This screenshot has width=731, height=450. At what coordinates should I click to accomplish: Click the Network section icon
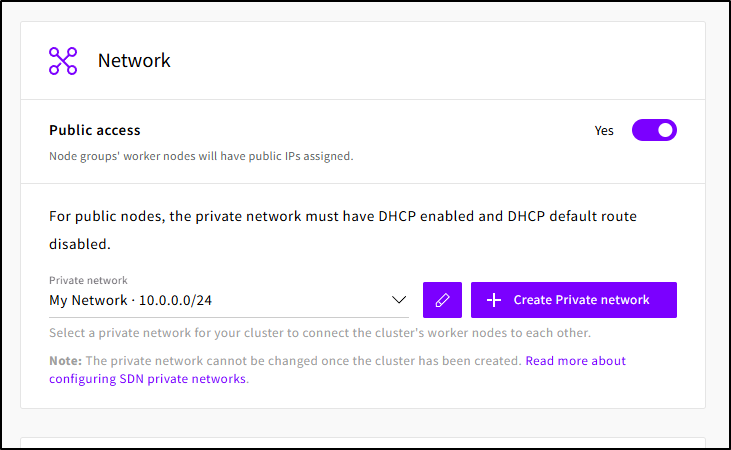(63, 60)
